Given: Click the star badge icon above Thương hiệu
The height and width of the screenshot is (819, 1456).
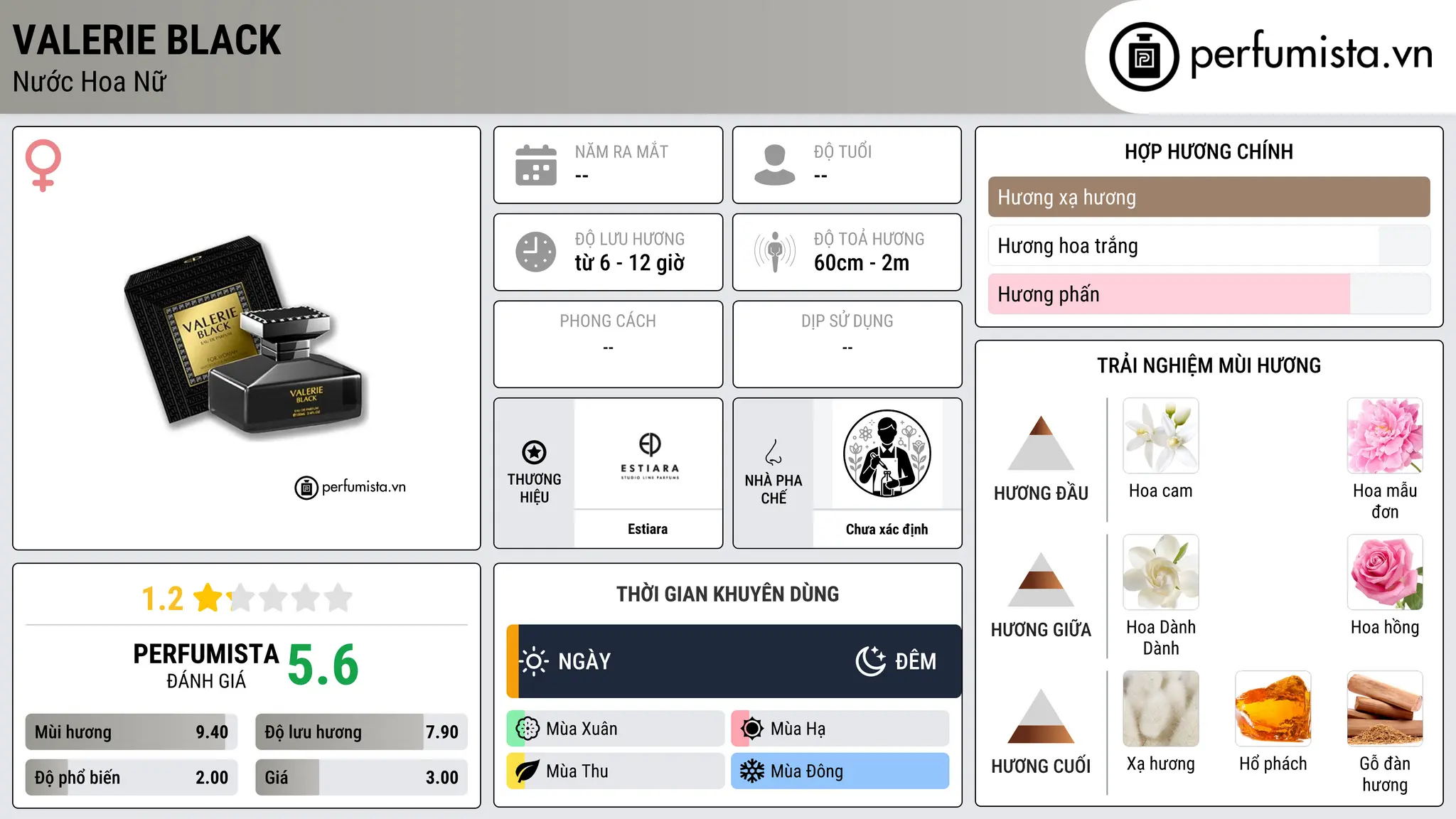Looking at the screenshot, I should (534, 452).
